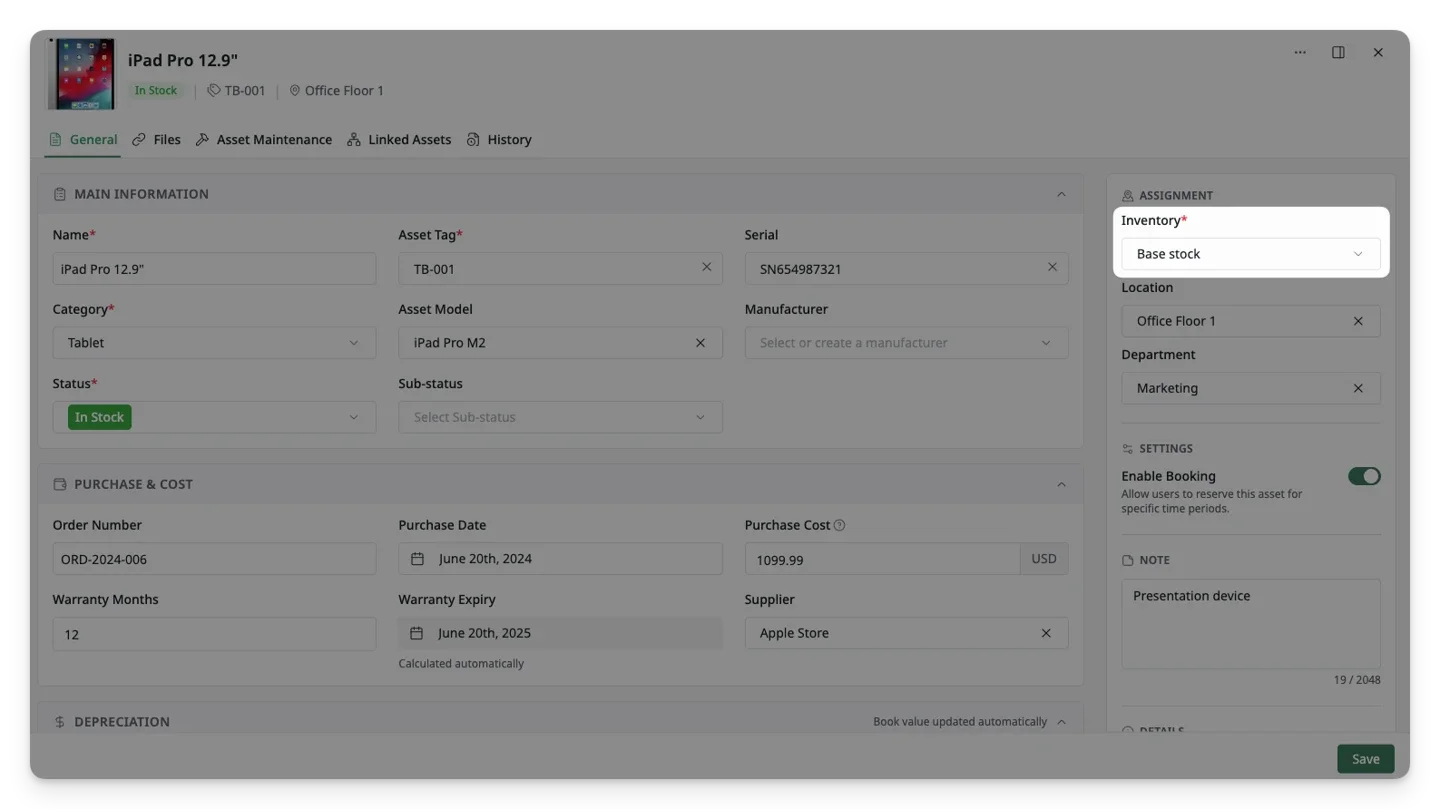Remove the Marketing department selection
Viewport: 1440px width, 809px height.
pyautogui.click(x=1358, y=388)
